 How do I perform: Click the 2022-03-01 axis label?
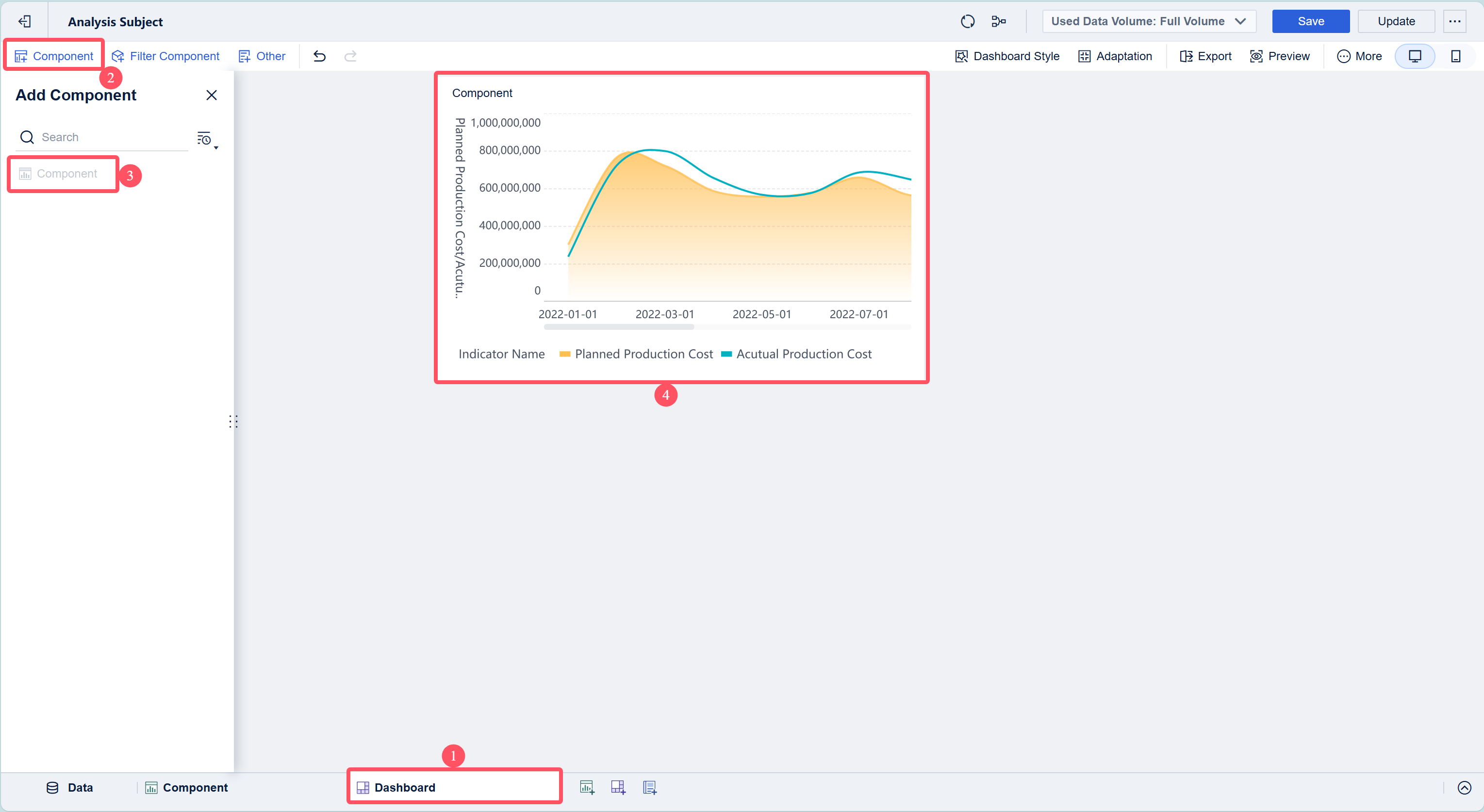click(x=665, y=314)
